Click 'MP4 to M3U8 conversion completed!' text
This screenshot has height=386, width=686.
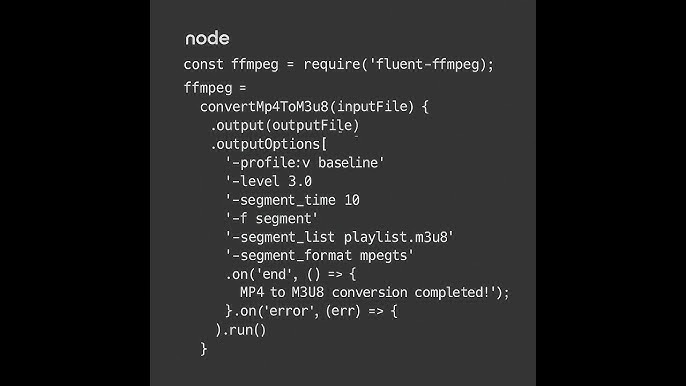coord(367,292)
